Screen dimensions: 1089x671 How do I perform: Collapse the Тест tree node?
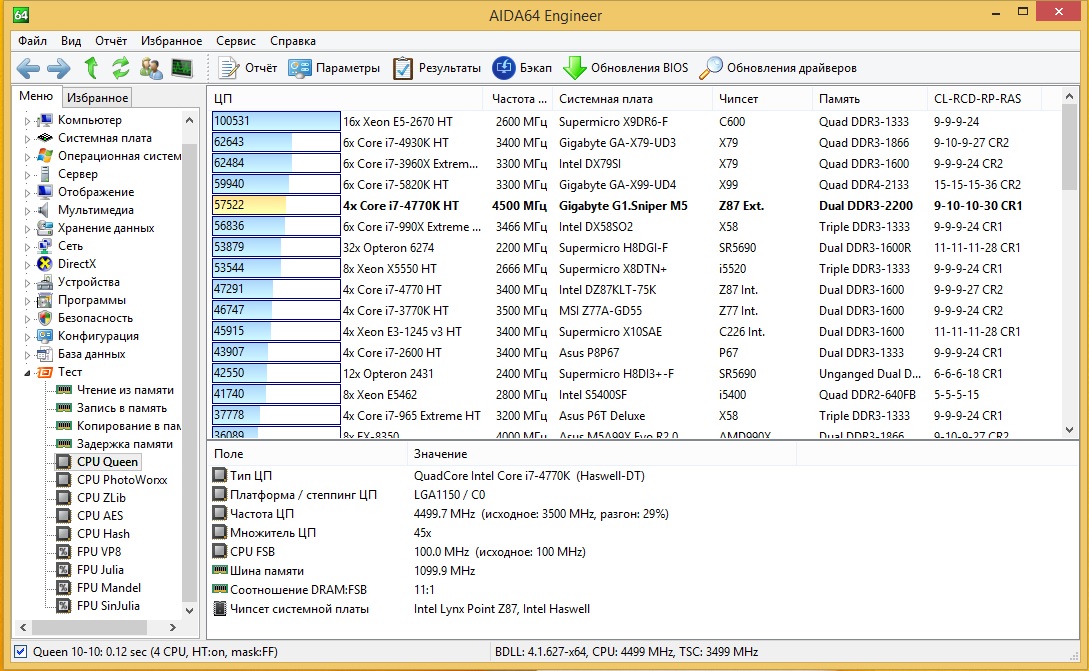[x=27, y=373]
